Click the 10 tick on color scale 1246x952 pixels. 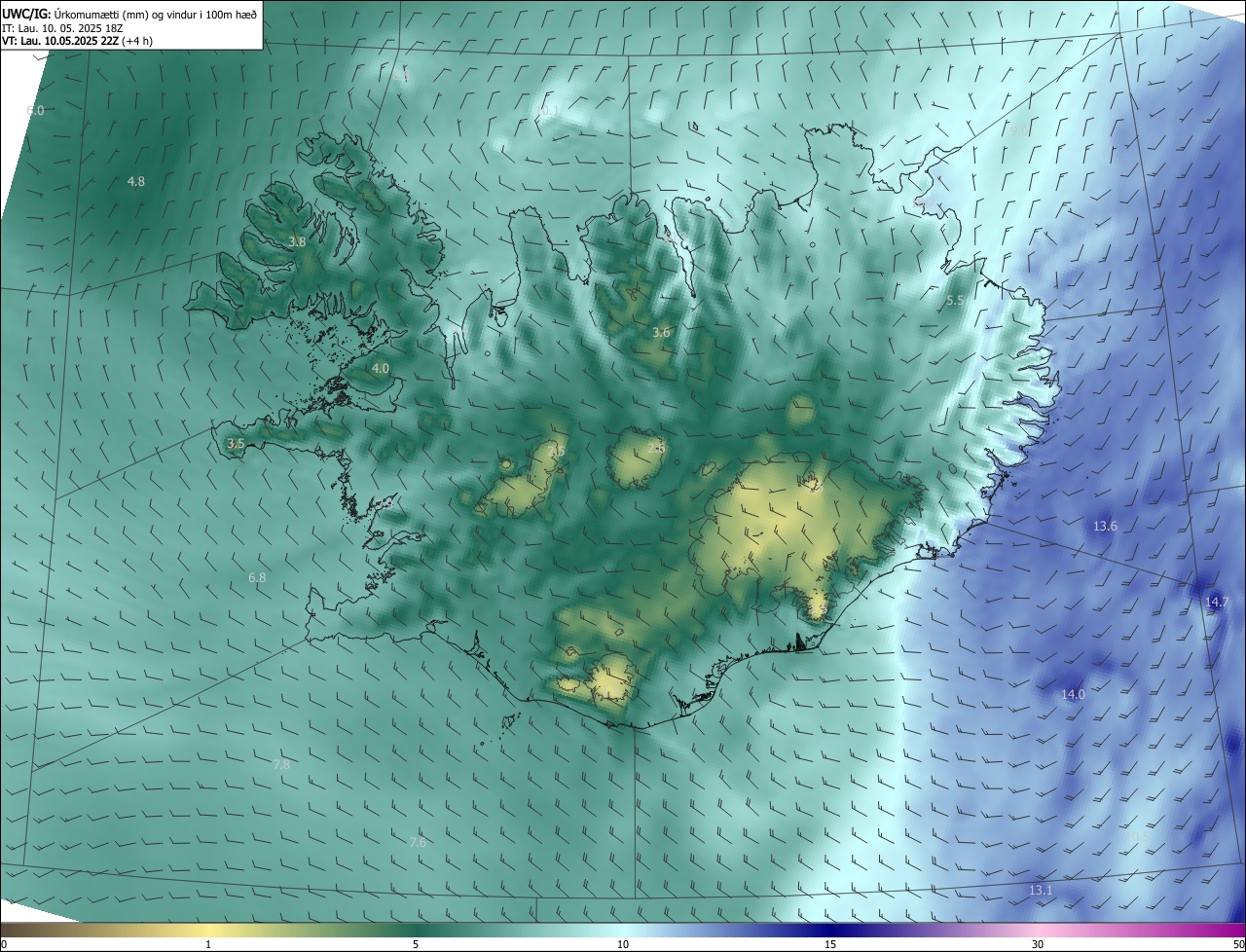623,945
